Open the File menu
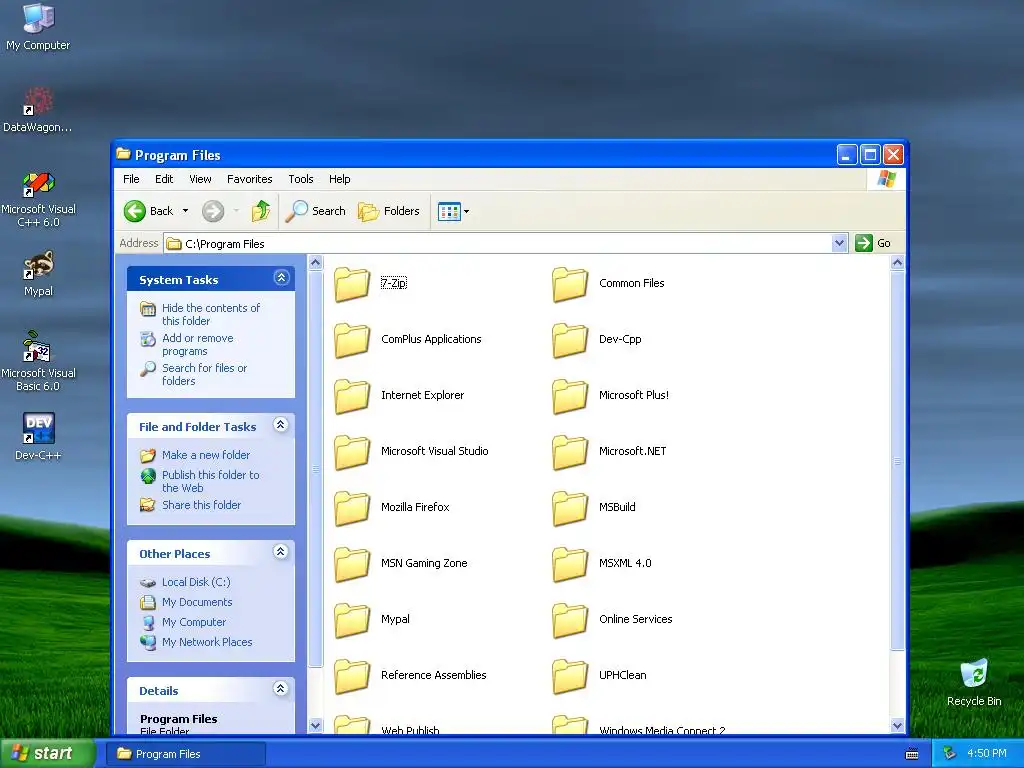Image resolution: width=1024 pixels, height=768 pixels. pyautogui.click(x=131, y=179)
